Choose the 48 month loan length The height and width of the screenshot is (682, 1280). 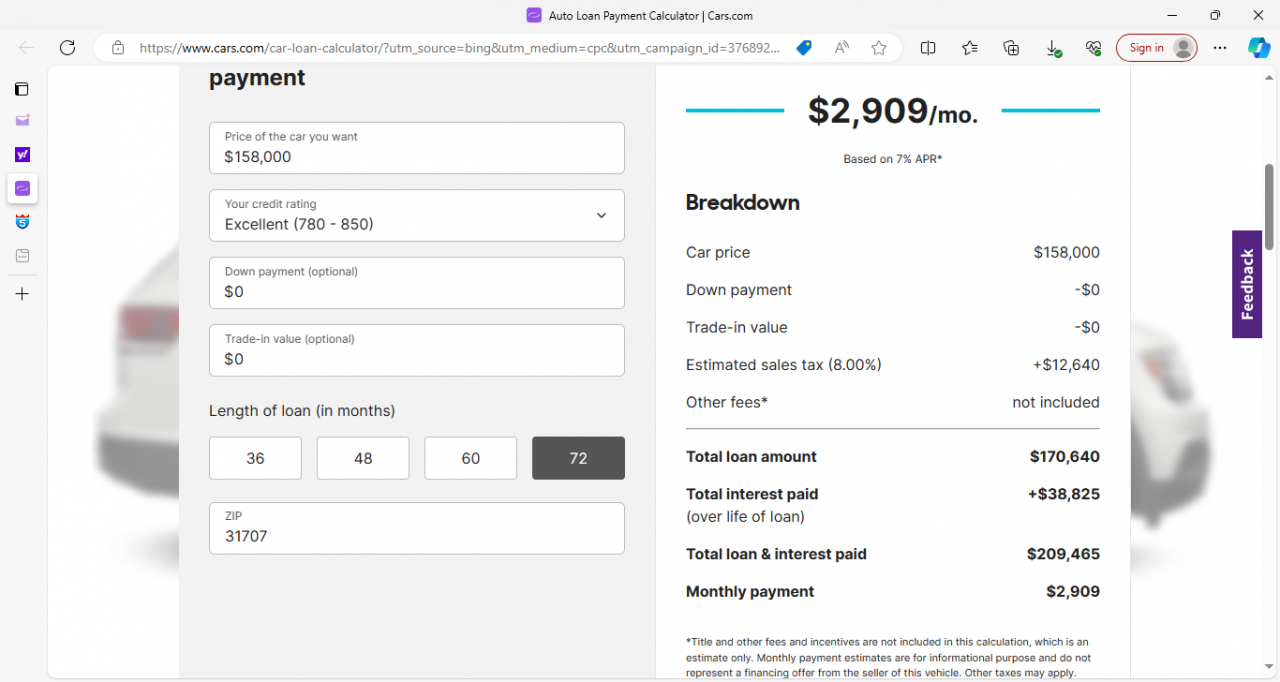point(363,458)
